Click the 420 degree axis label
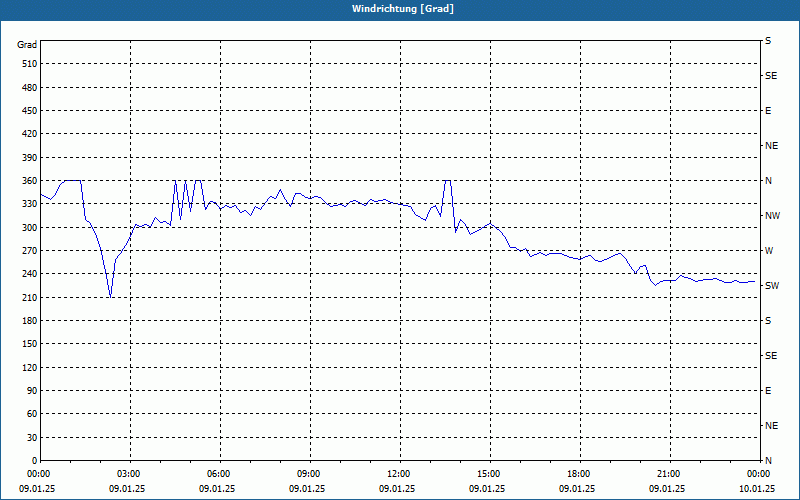Viewport: 800px width, 500px height. [x=31, y=134]
